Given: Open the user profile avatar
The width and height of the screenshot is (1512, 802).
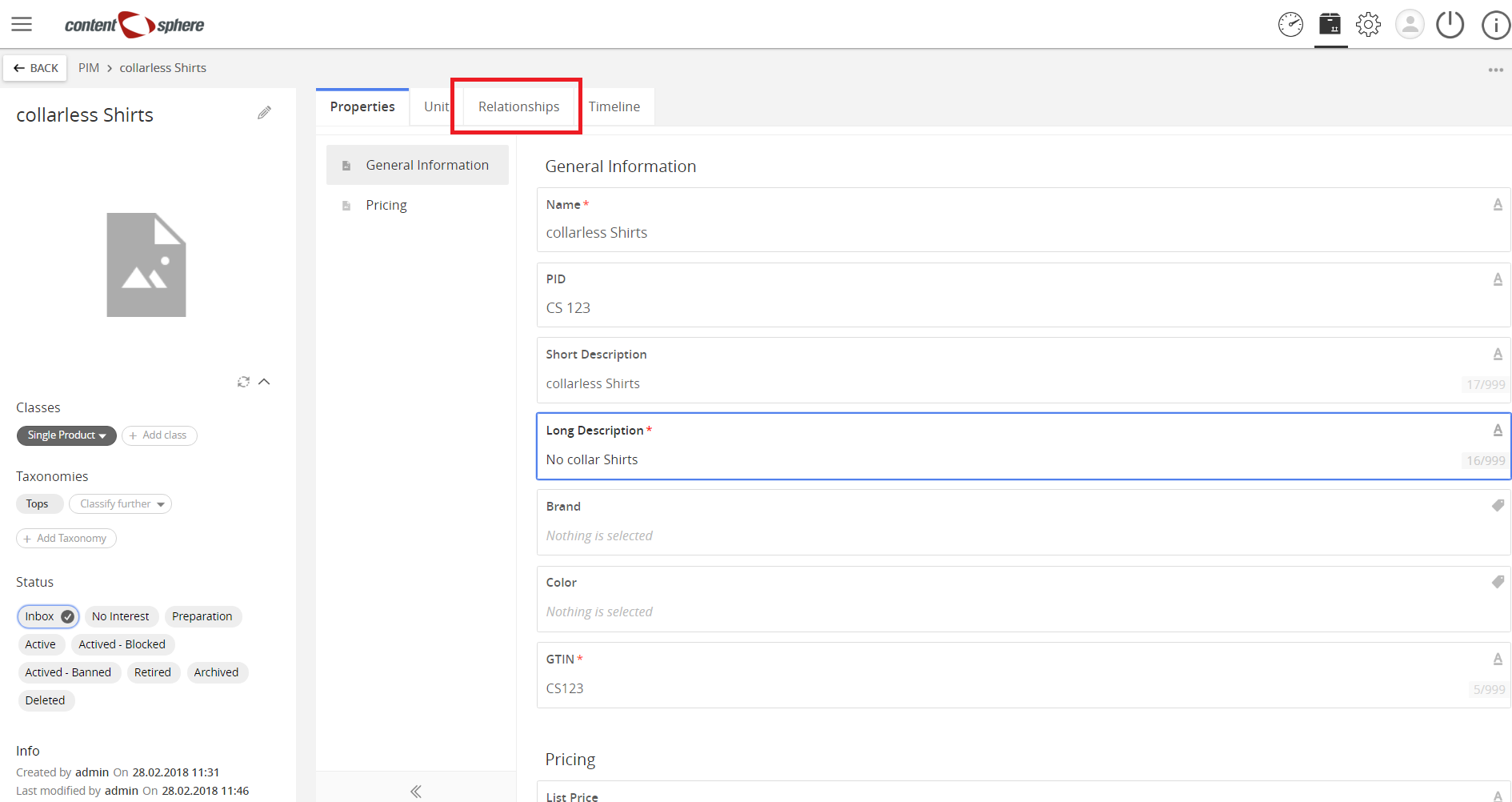Looking at the screenshot, I should (x=1410, y=24).
